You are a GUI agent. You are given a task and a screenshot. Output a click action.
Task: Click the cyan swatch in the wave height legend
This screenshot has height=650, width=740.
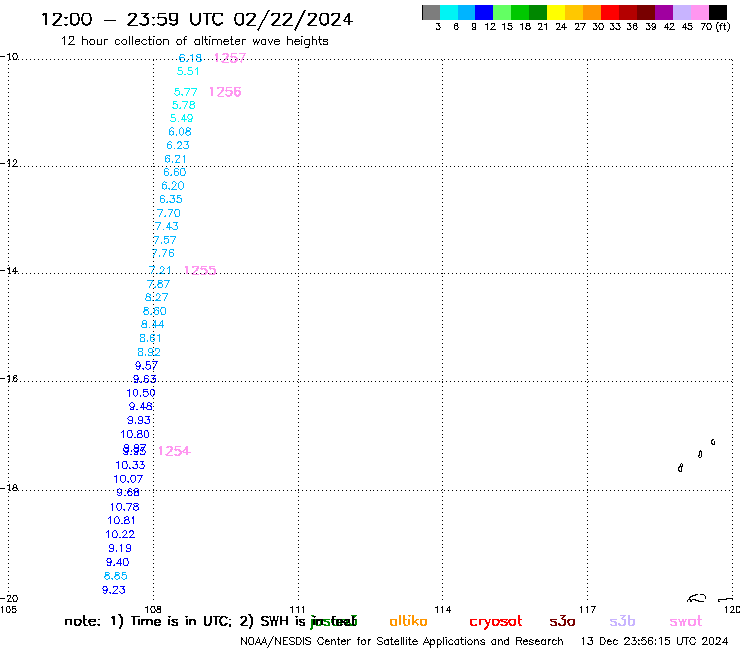click(x=449, y=12)
